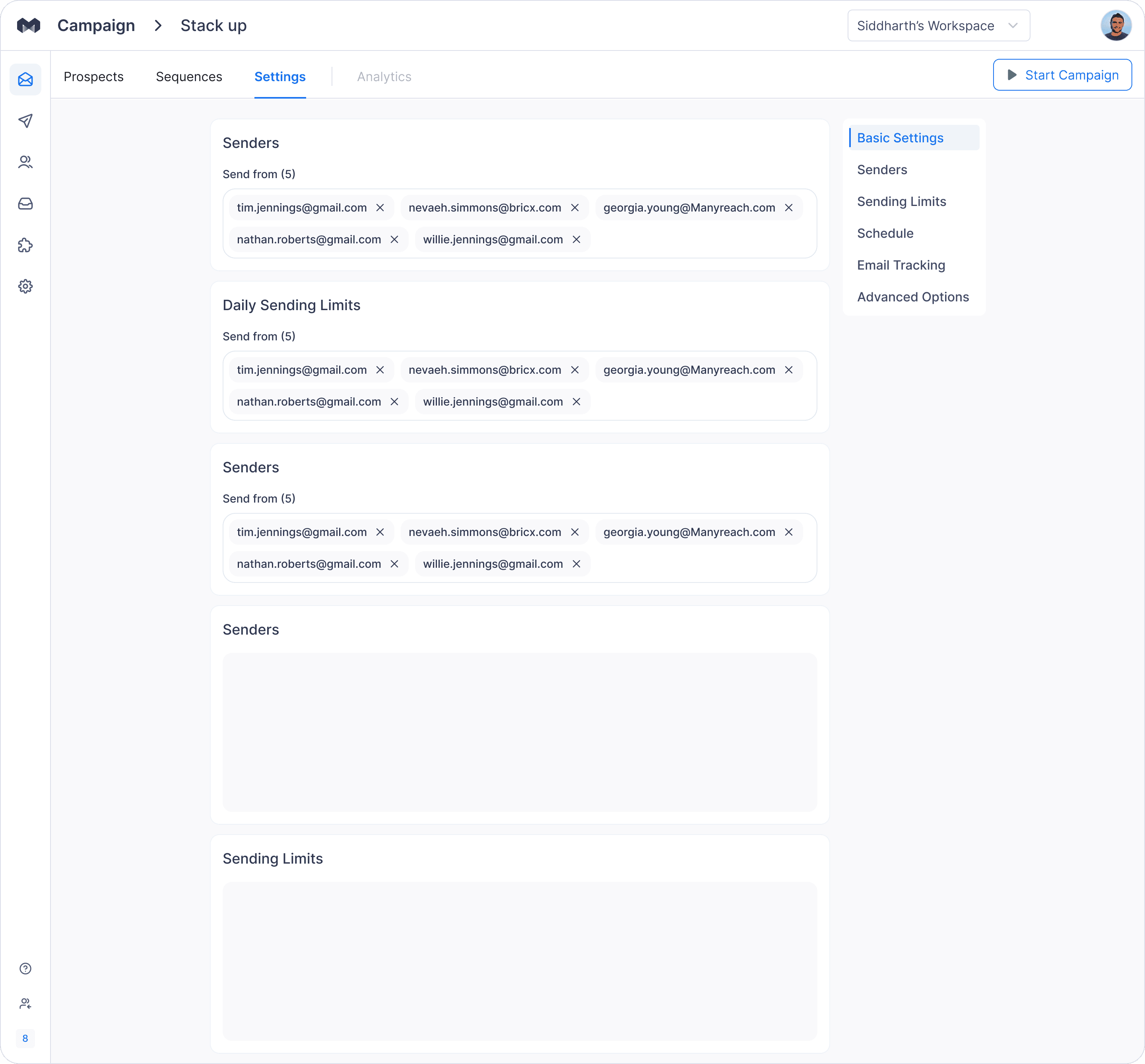Switch to the Sequences tab
This screenshot has width=1145, height=1064.
click(x=189, y=77)
